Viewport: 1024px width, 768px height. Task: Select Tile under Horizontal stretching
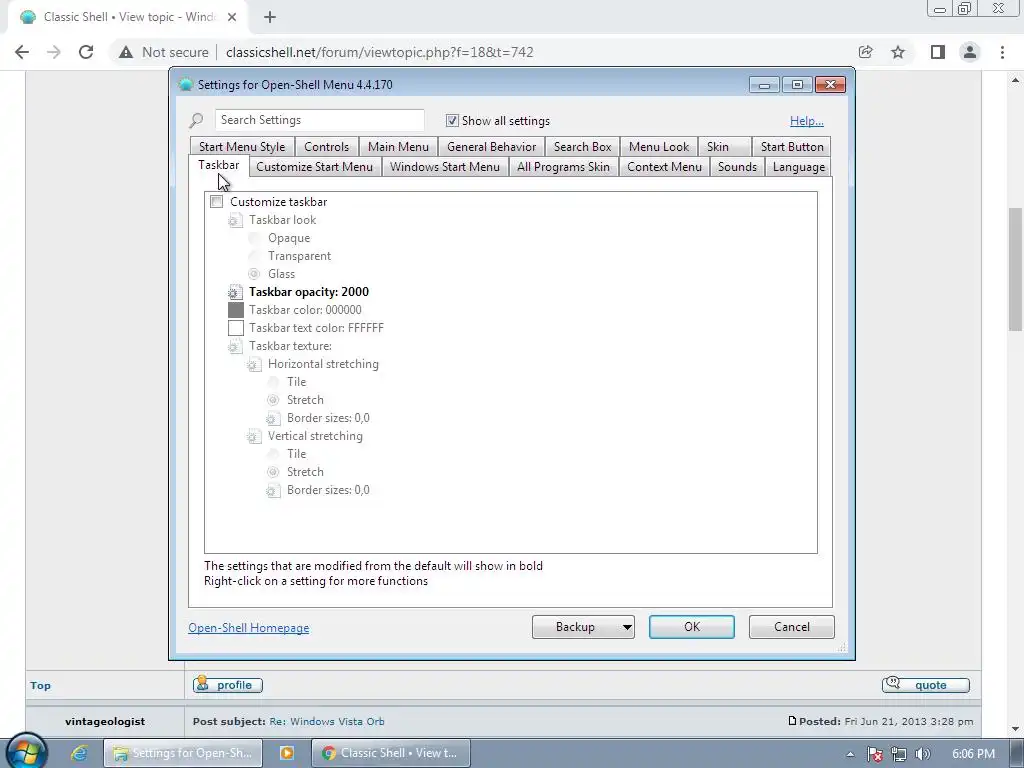tap(273, 382)
